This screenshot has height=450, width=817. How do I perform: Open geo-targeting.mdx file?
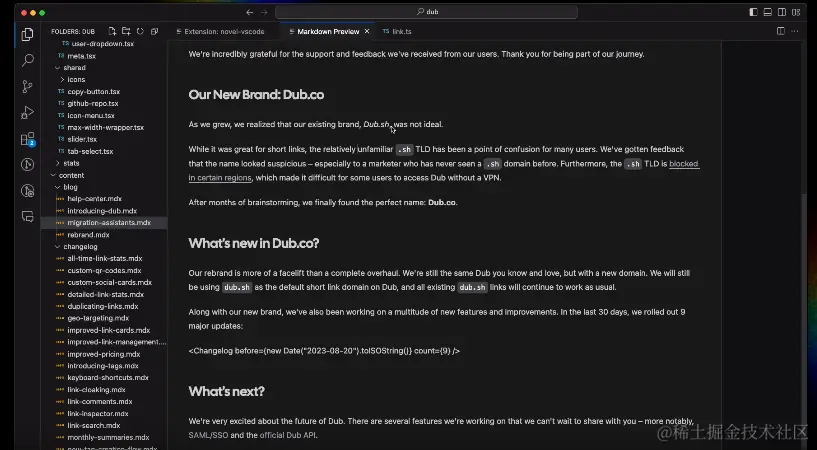[x=98, y=318]
